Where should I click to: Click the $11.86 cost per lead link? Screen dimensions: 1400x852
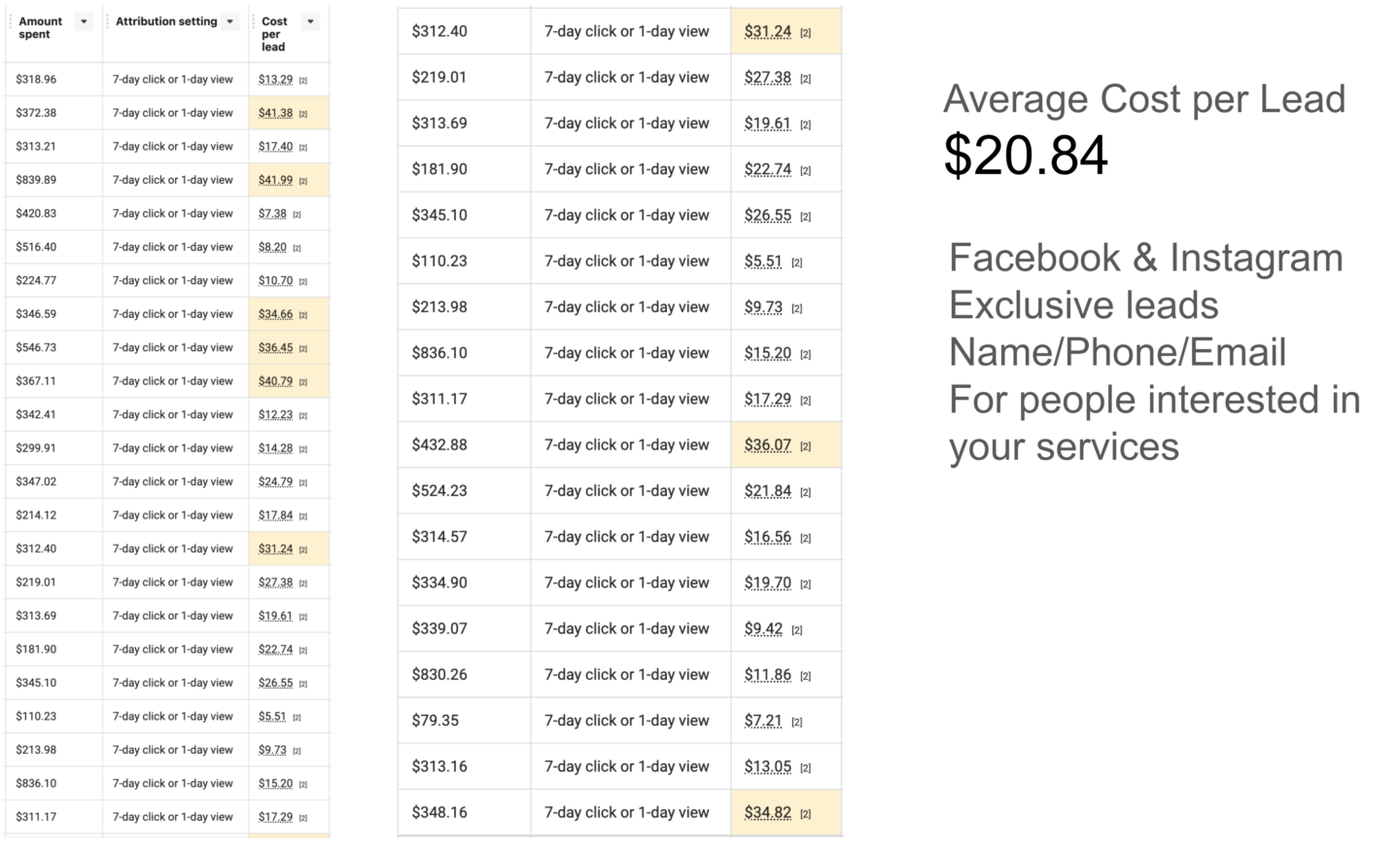[x=768, y=675]
